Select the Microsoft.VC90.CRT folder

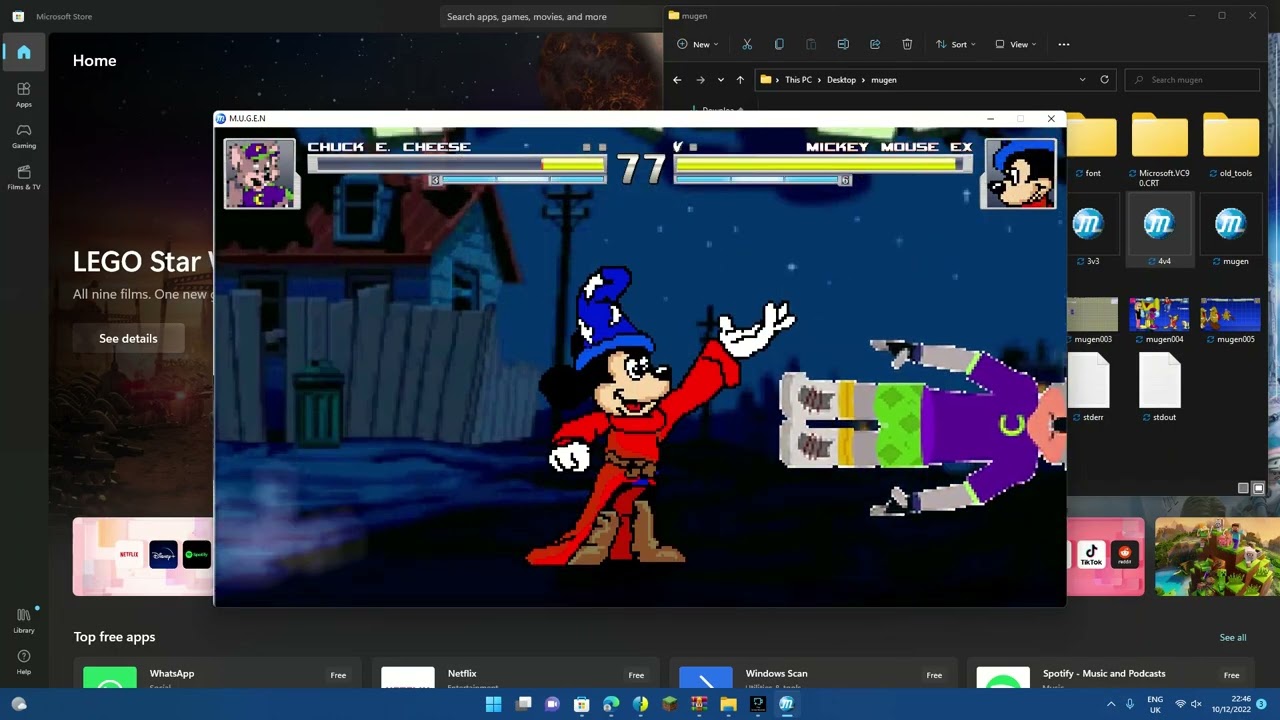pyautogui.click(x=1160, y=150)
